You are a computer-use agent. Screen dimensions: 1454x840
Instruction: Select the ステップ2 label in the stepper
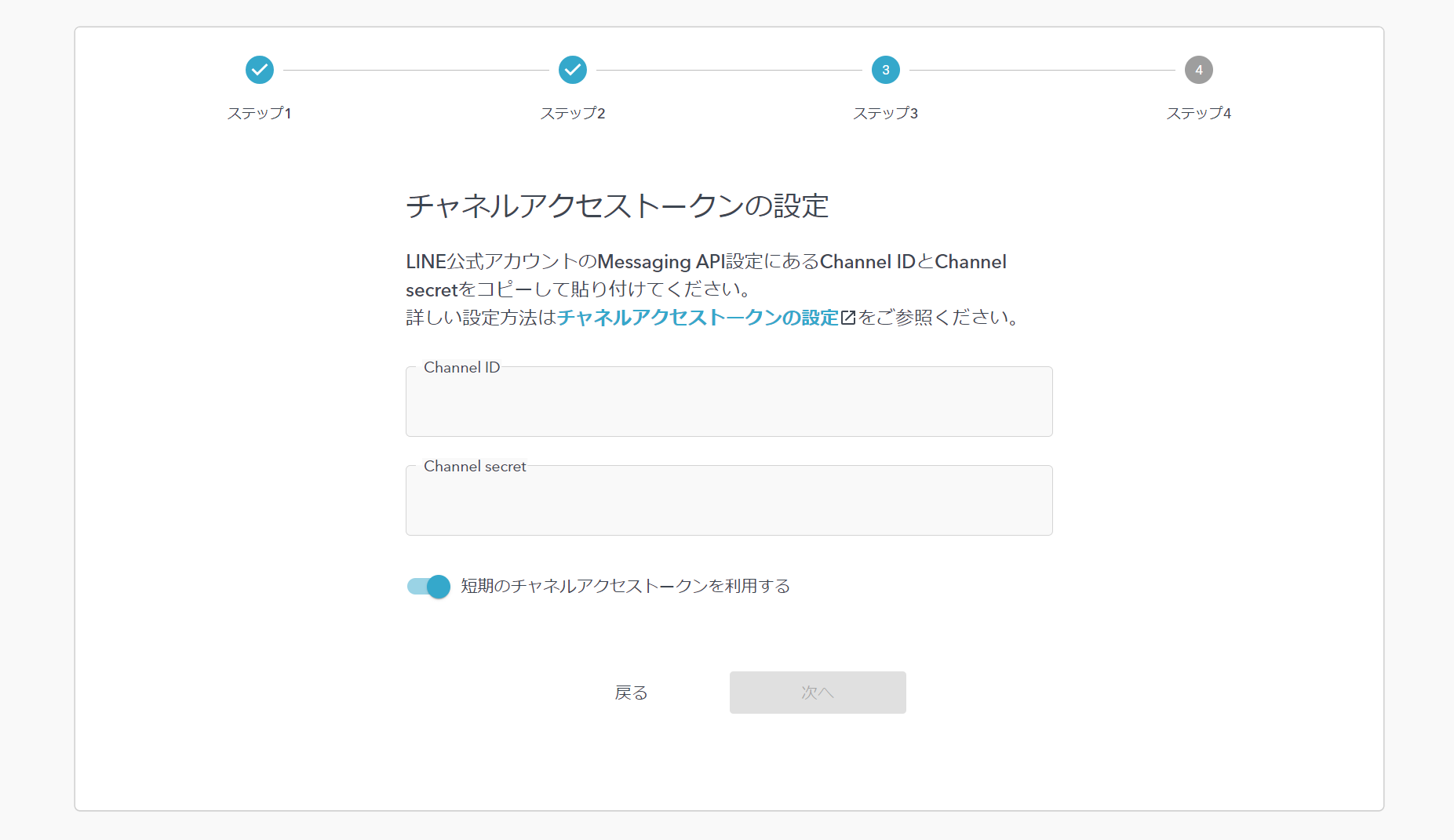click(573, 113)
